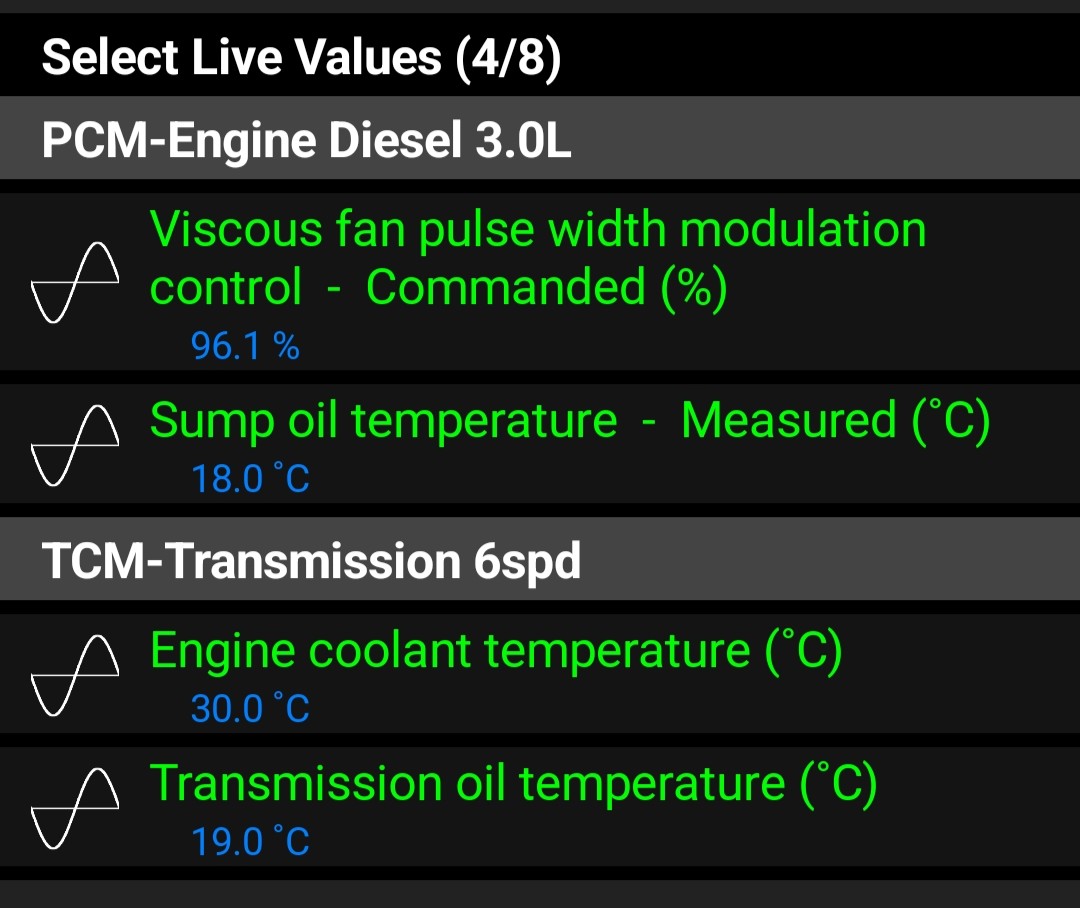This screenshot has height=908, width=1080.
Task: Tap the 96.1 % fan control reading
Action: tap(245, 345)
